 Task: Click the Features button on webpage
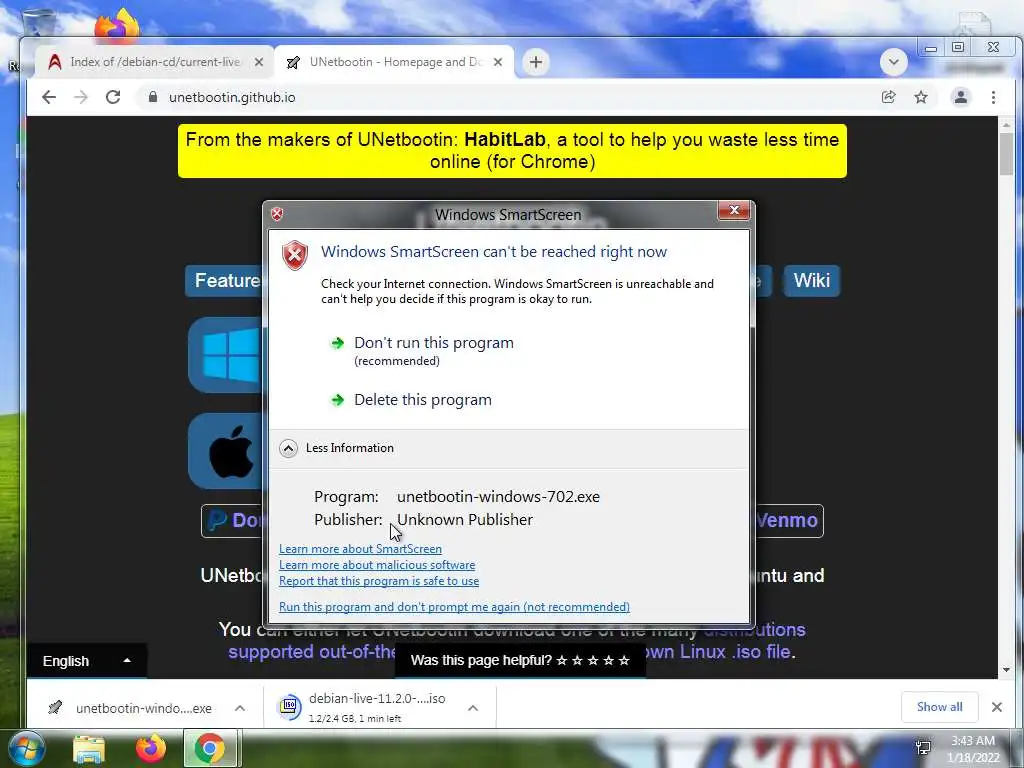(223, 281)
